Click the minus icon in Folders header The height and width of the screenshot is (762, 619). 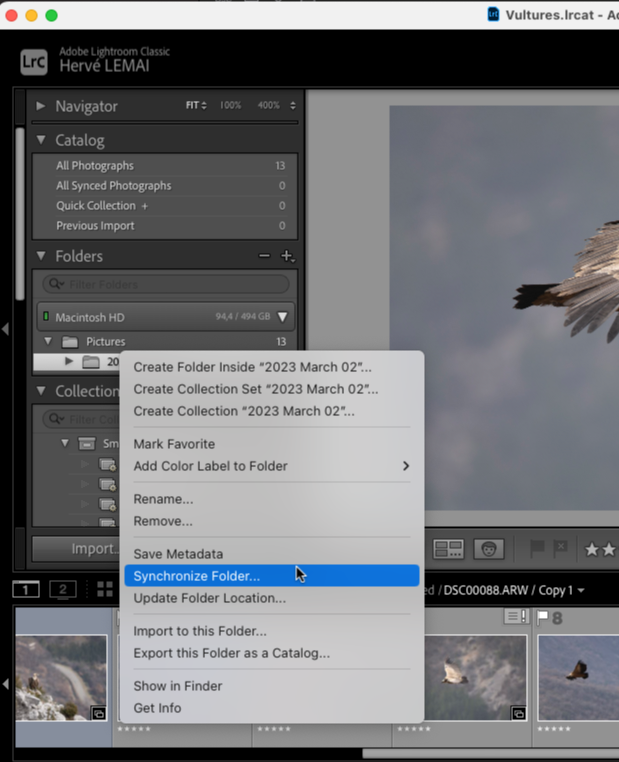pos(264,256)
